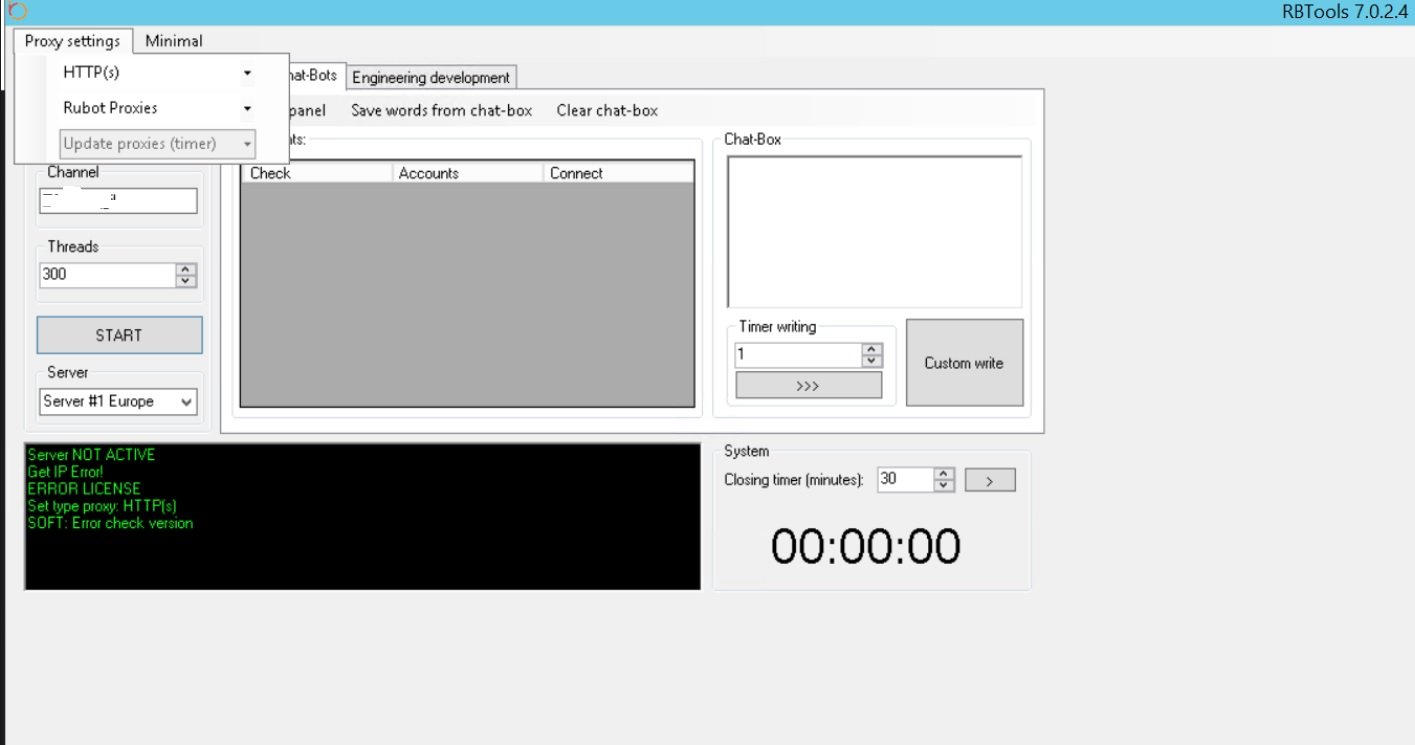Click the Chat-Box text area
Image resolution: width=1415 pixels, height=745 pixels.
click(x=874, y=231)
